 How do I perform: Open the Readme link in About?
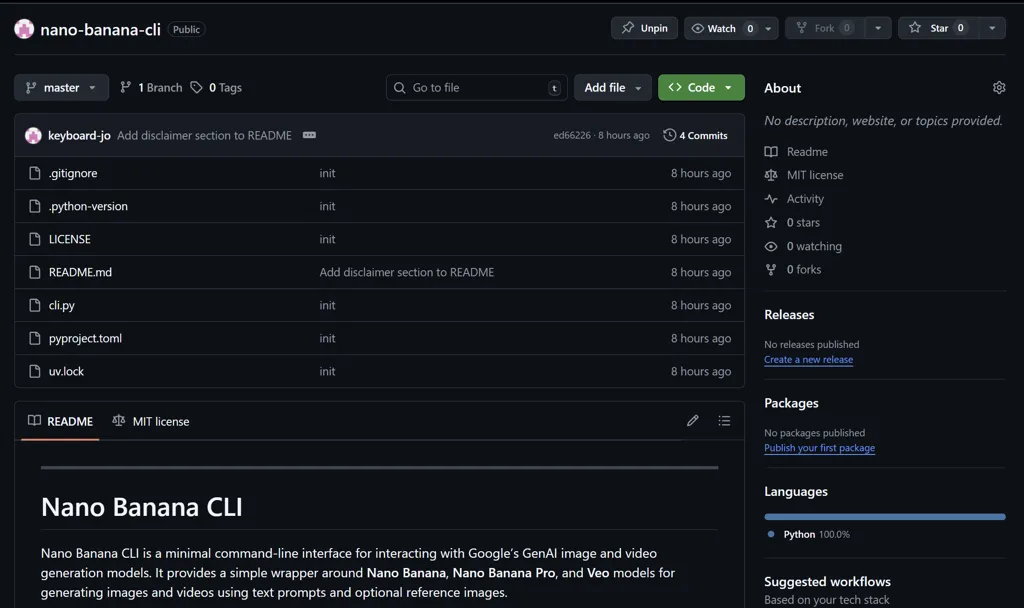[797, 152]
